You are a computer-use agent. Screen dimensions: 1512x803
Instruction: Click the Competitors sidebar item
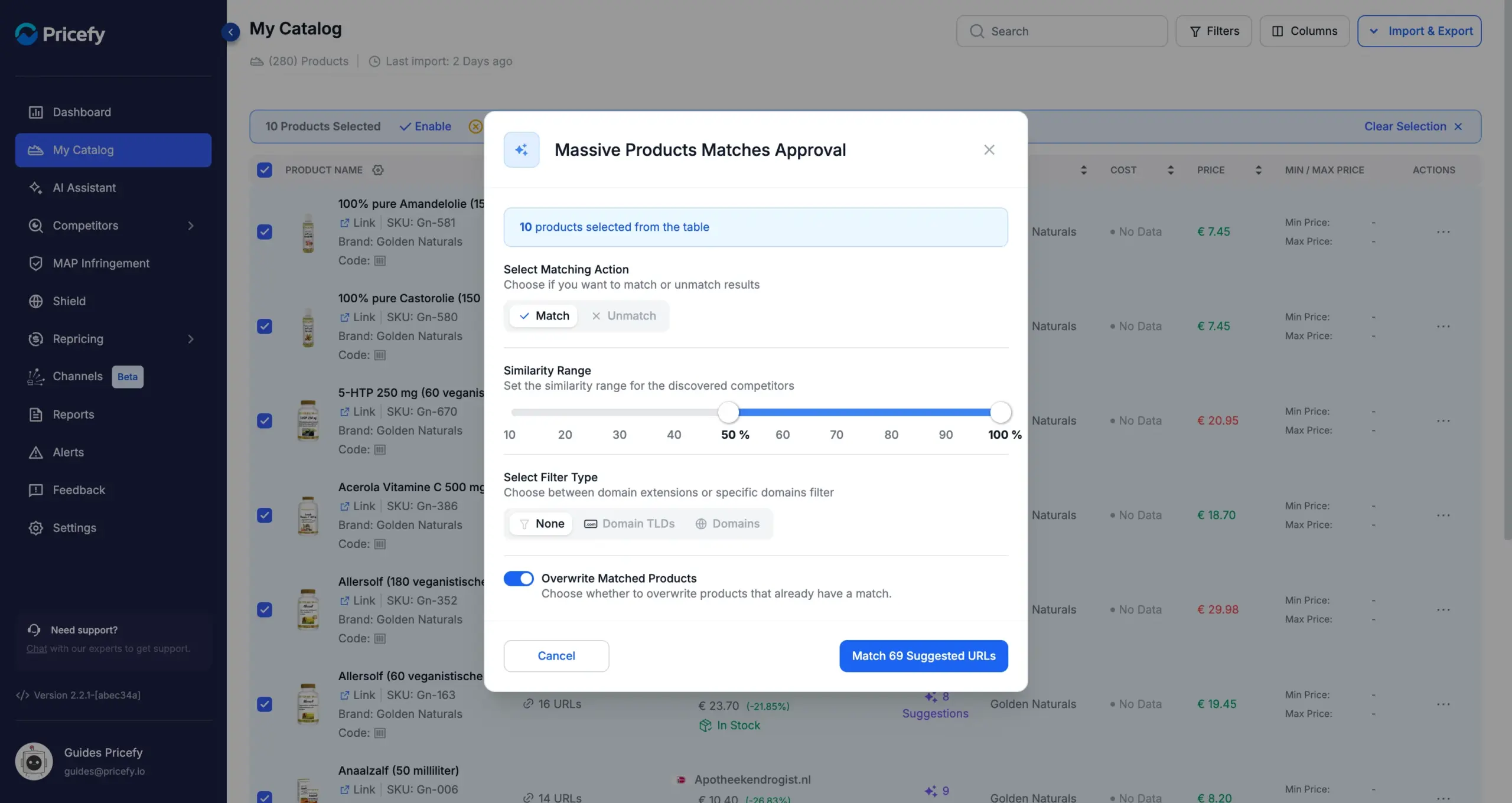click(113, 226)
